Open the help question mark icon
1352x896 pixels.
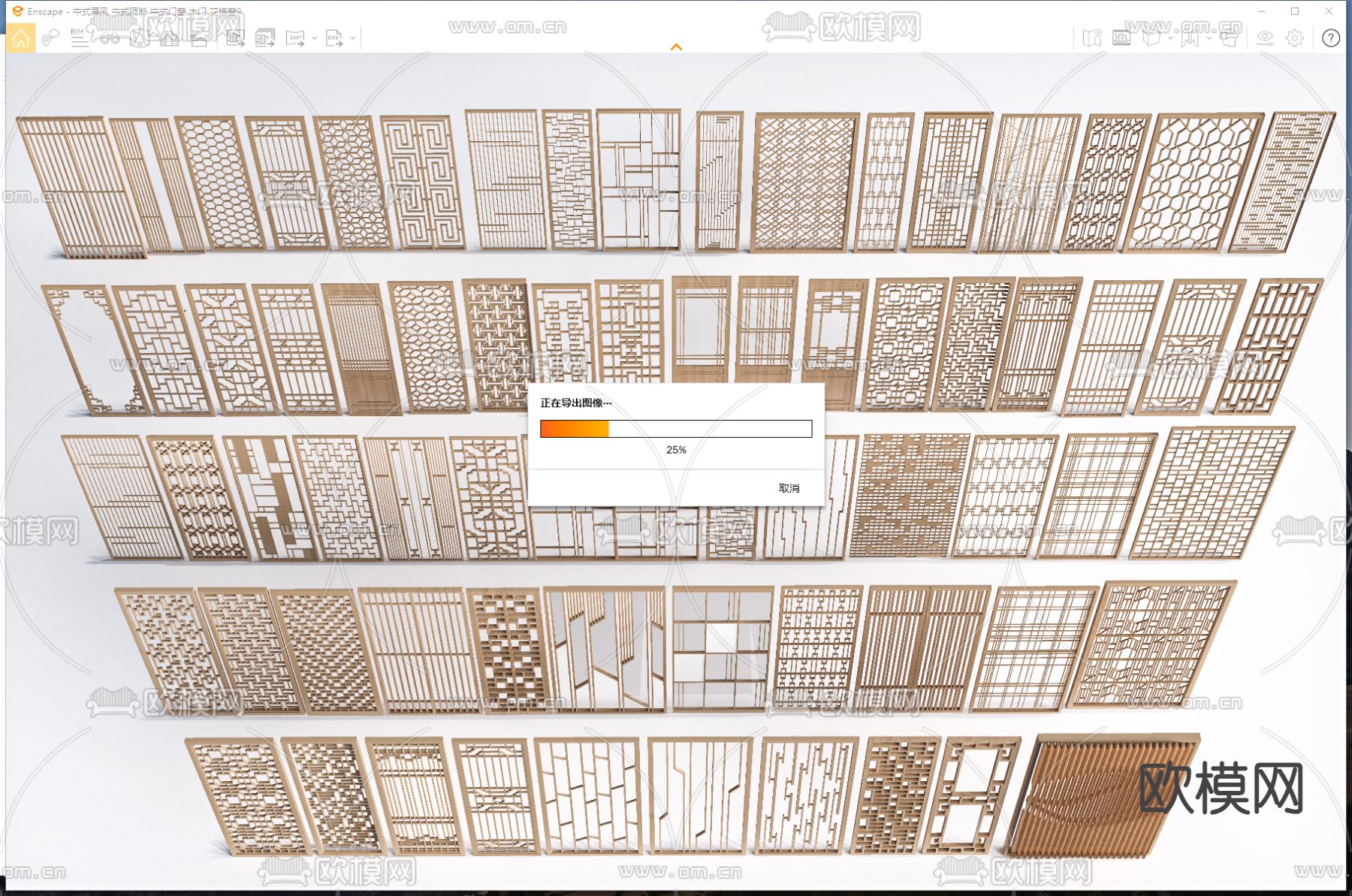click(x=1330, y=38)
